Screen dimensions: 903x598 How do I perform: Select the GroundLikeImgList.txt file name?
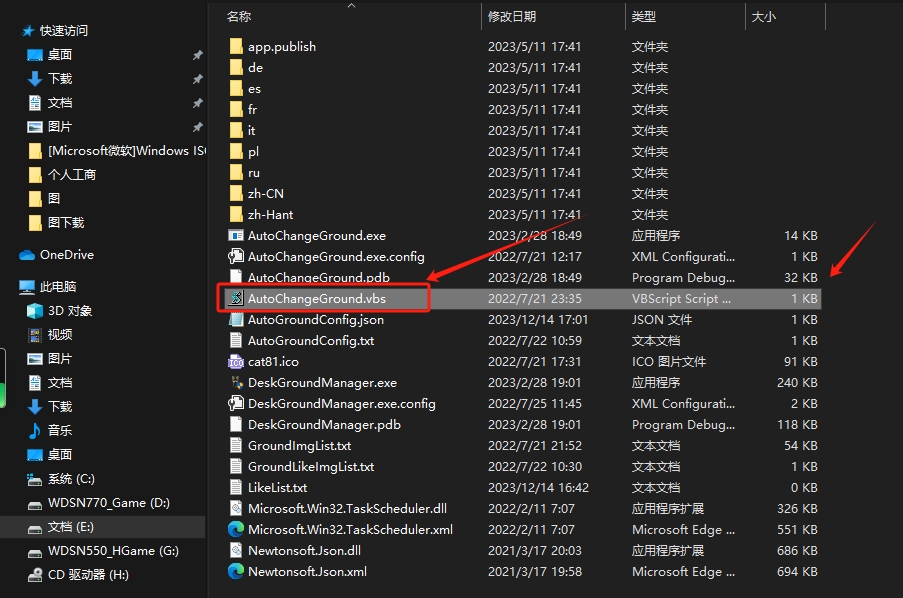(x=311, y=466)
